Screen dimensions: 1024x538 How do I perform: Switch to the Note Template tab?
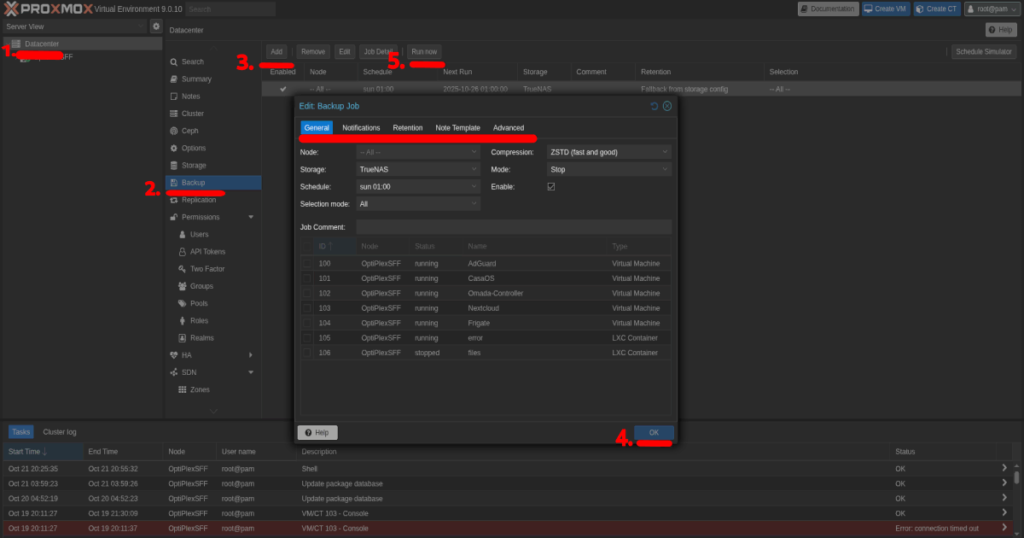click(458, 128)
